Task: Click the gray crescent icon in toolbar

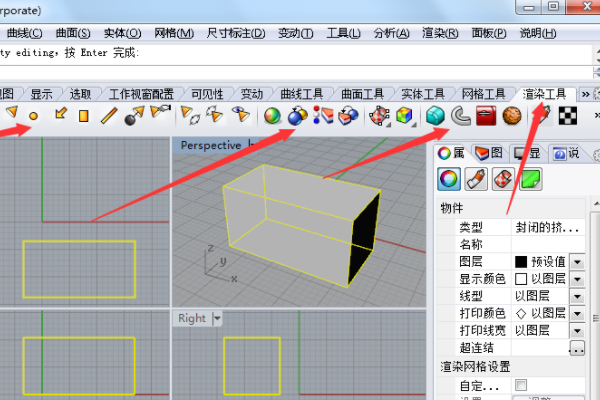Action: tap(461, 116)
